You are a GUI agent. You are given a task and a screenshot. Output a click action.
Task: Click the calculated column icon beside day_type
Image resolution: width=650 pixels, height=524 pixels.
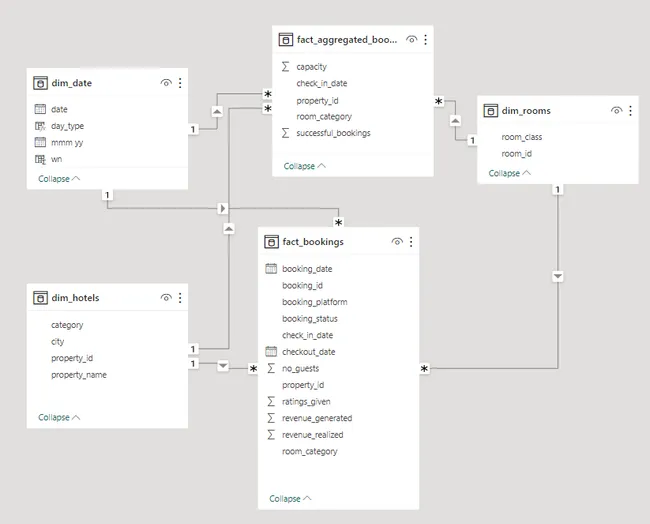tap(40, 126)
